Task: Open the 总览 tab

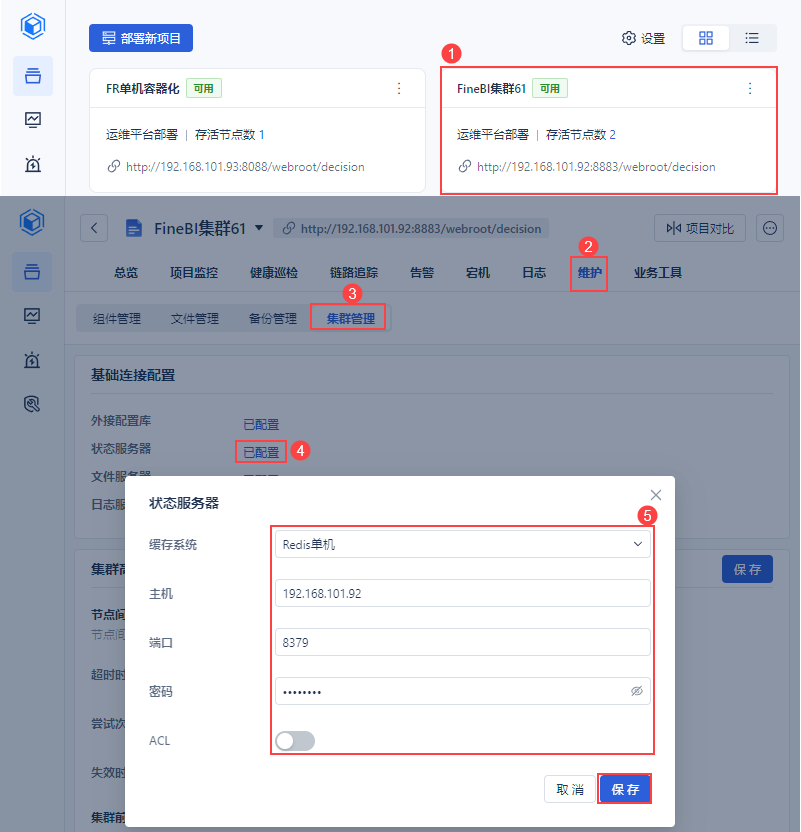Action: point(126,273)
